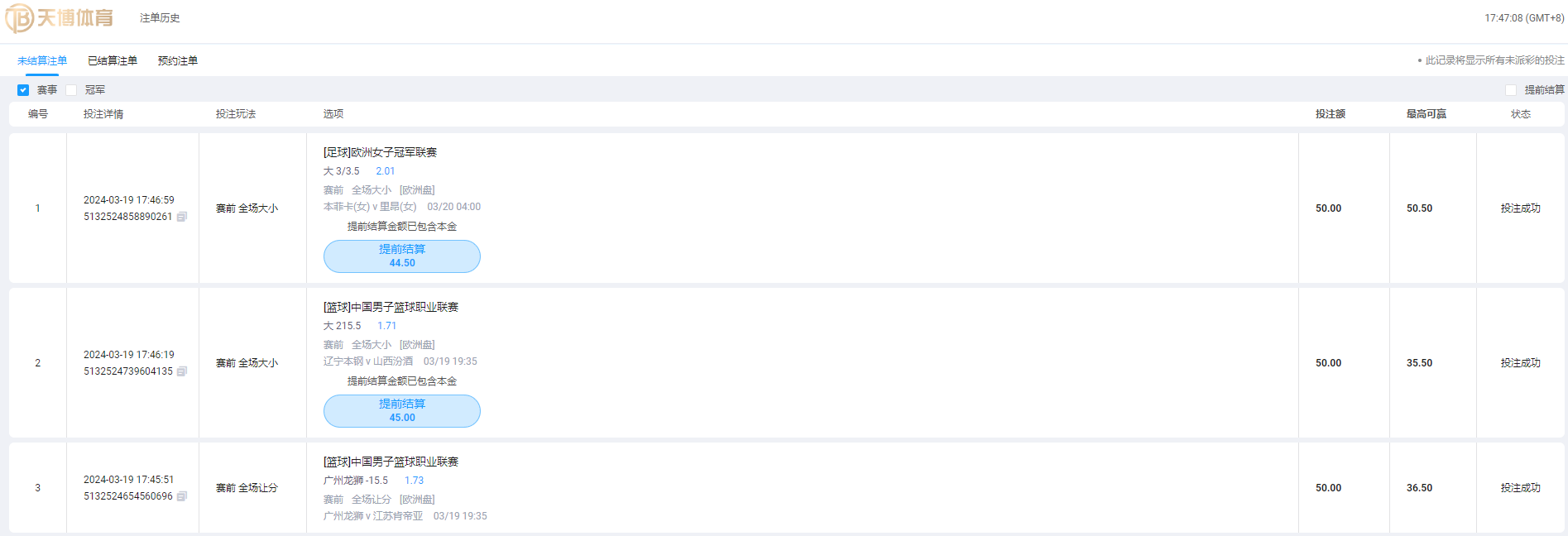Click the 天博体育 logo icon
The width and height of the screenshot is (1568, 536).
20,18
